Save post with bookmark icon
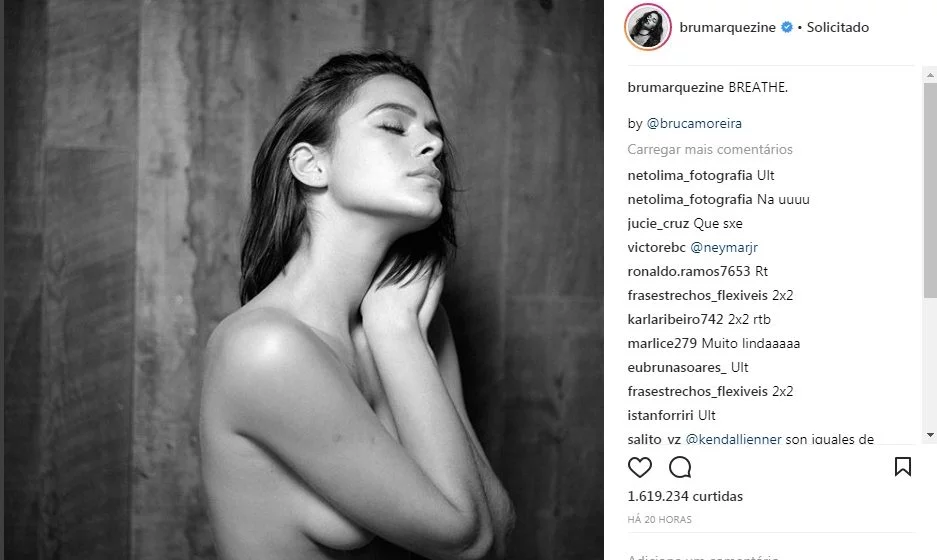The height and width of the screenshot is (560, 937). click(x=902, y=467)
